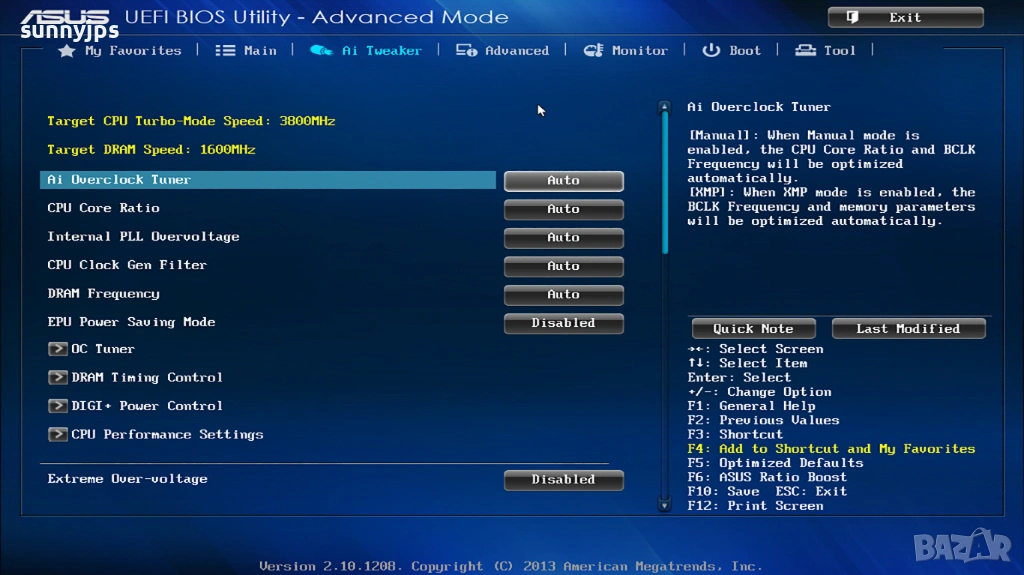Screen dimensions: 1024x575
Task: Click the My Favorites star icon
Action: [67, 51]
